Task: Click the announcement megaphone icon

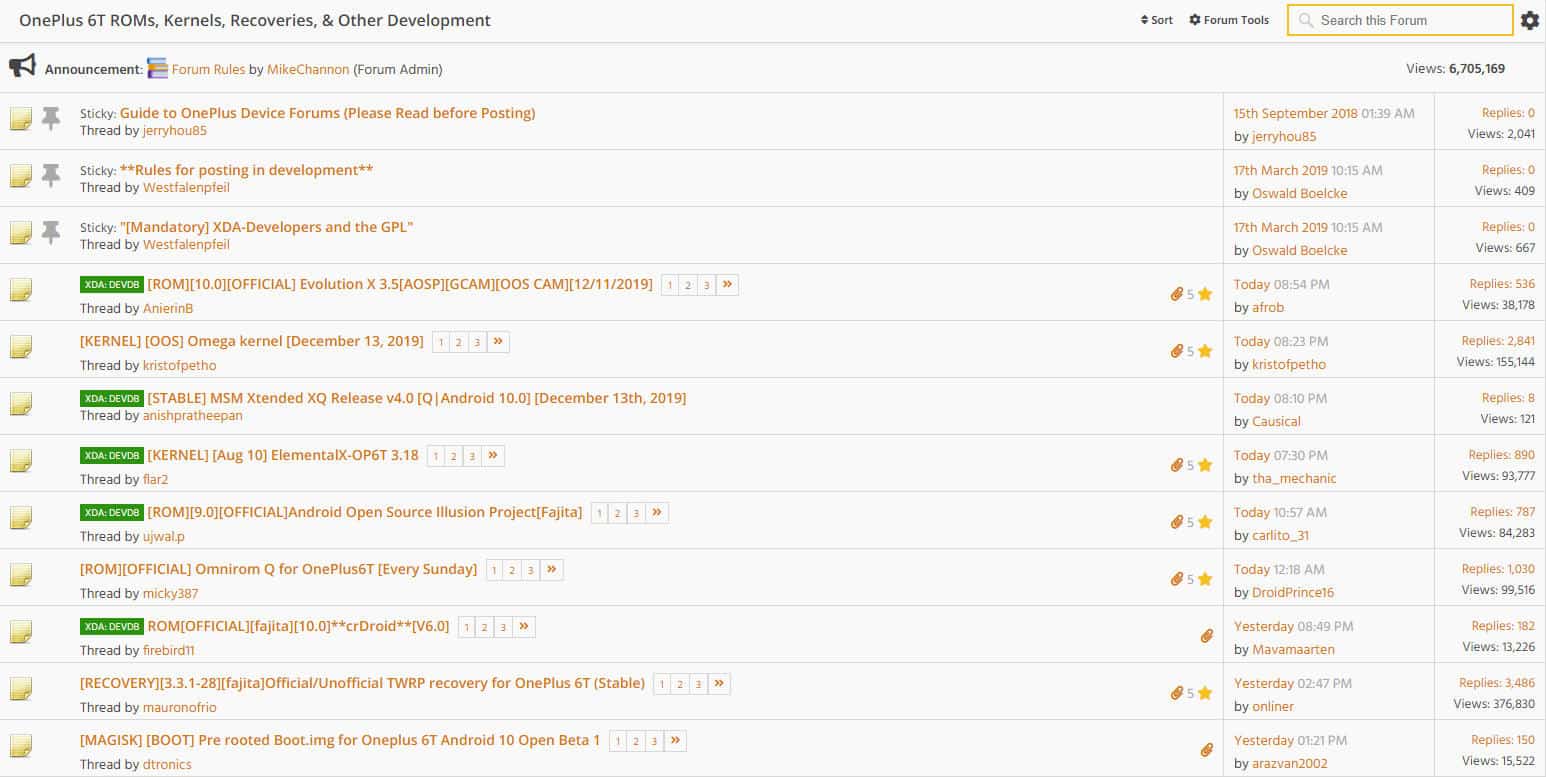Action: coord(22,66)
